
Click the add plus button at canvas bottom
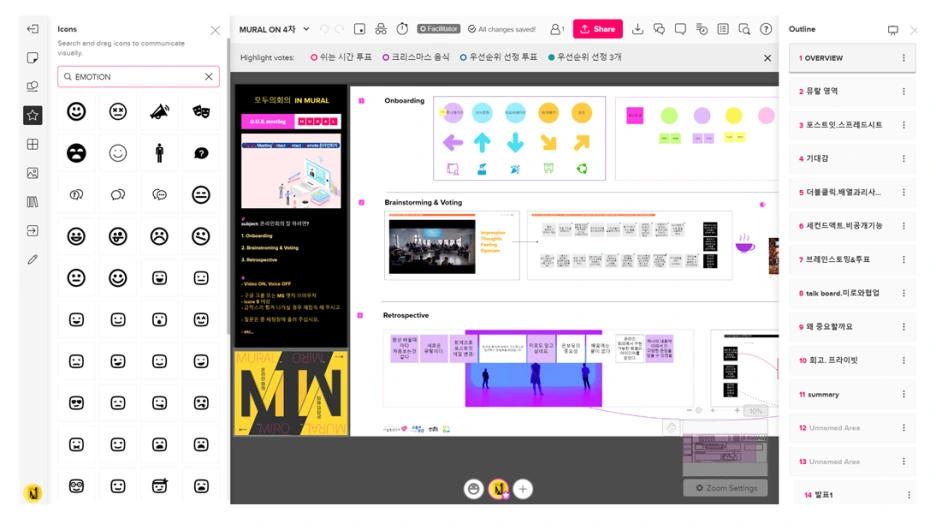click(x=523, y=489)
